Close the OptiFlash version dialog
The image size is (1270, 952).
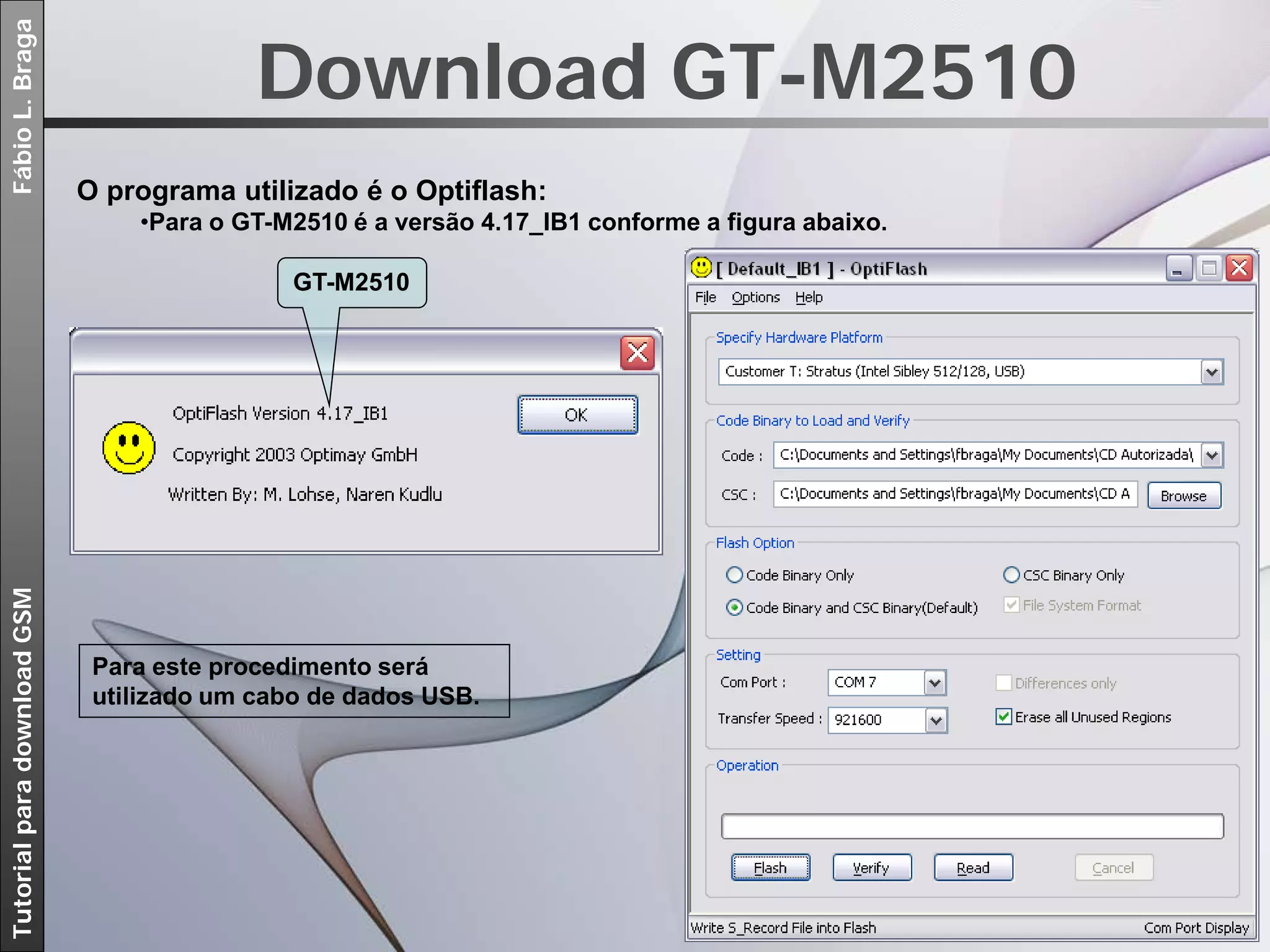tap(637, 353)
